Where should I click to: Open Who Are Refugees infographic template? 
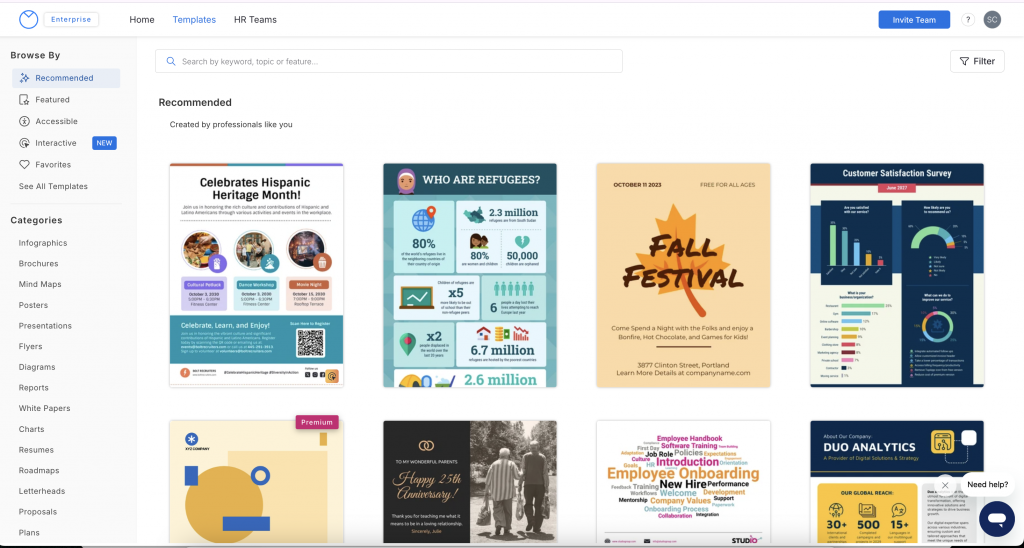[x=470, y=275]
